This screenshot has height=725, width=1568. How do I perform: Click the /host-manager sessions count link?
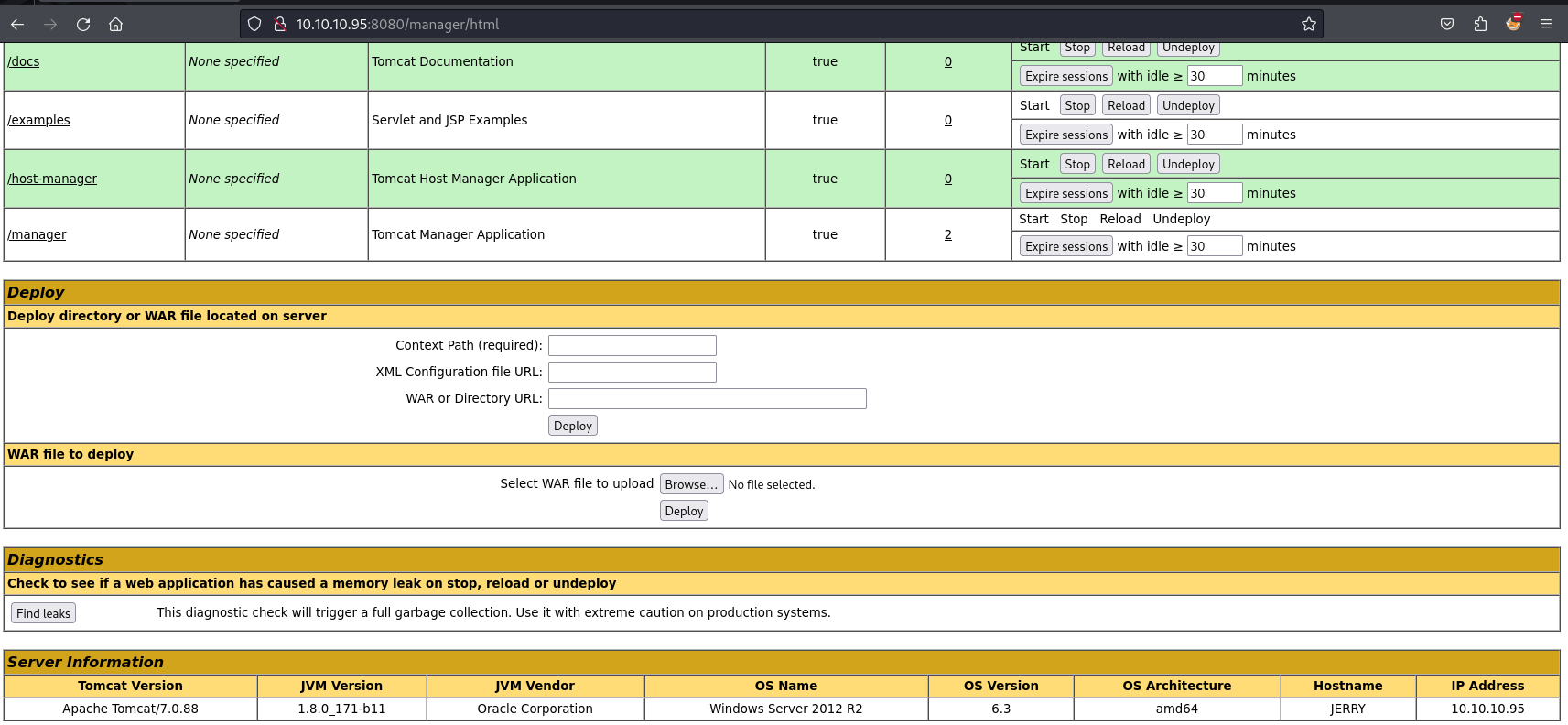[x=948, y=179]
